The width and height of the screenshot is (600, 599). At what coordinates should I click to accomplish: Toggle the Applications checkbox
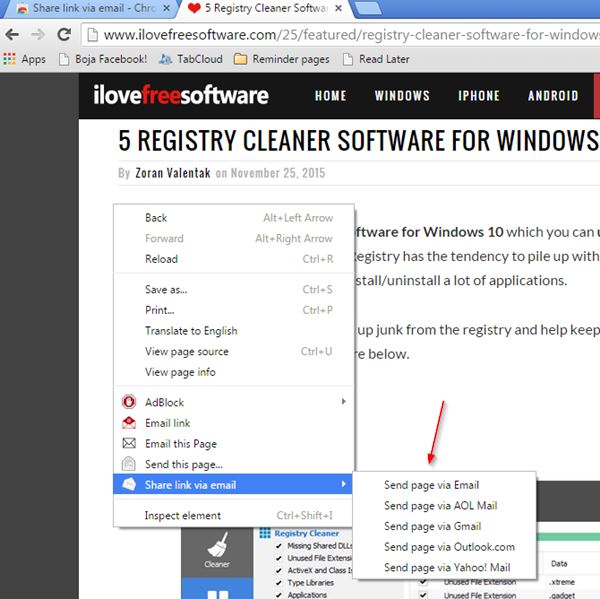pyautogui.click(x=279, y=595)
